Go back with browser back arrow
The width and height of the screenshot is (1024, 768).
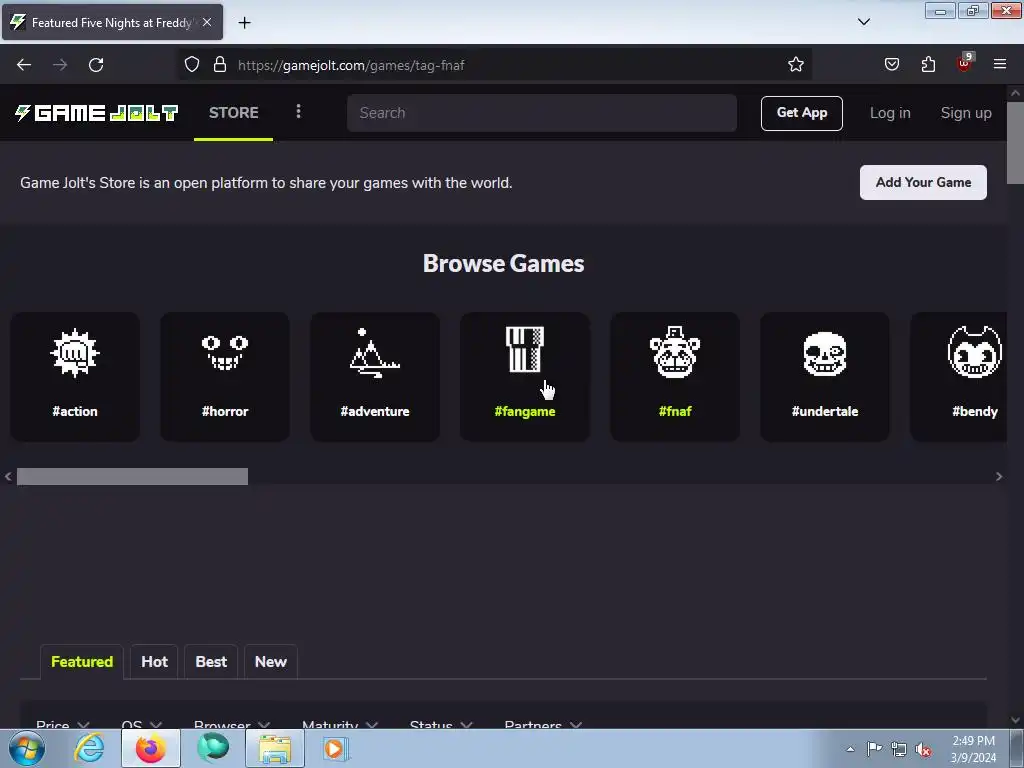[x=24, y=65]
